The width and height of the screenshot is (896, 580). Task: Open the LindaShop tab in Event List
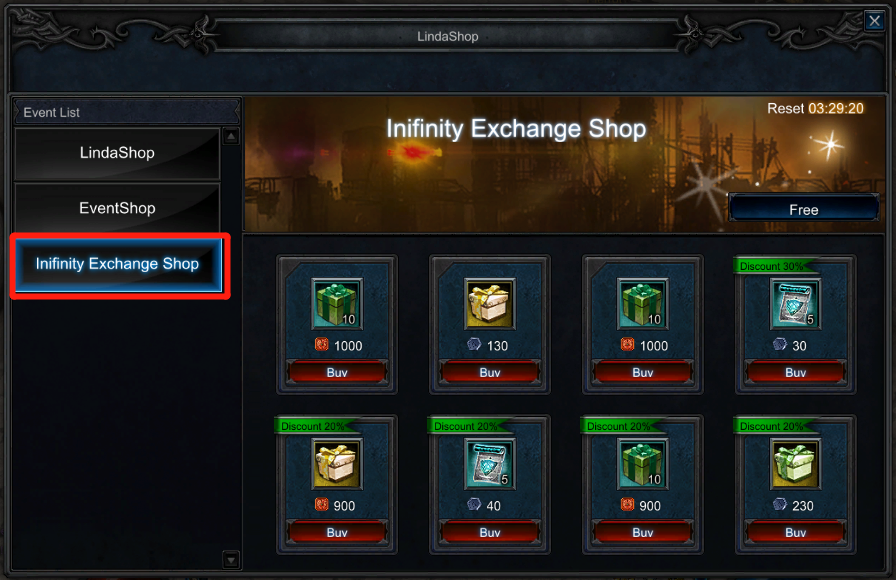[x=117, y=153]
